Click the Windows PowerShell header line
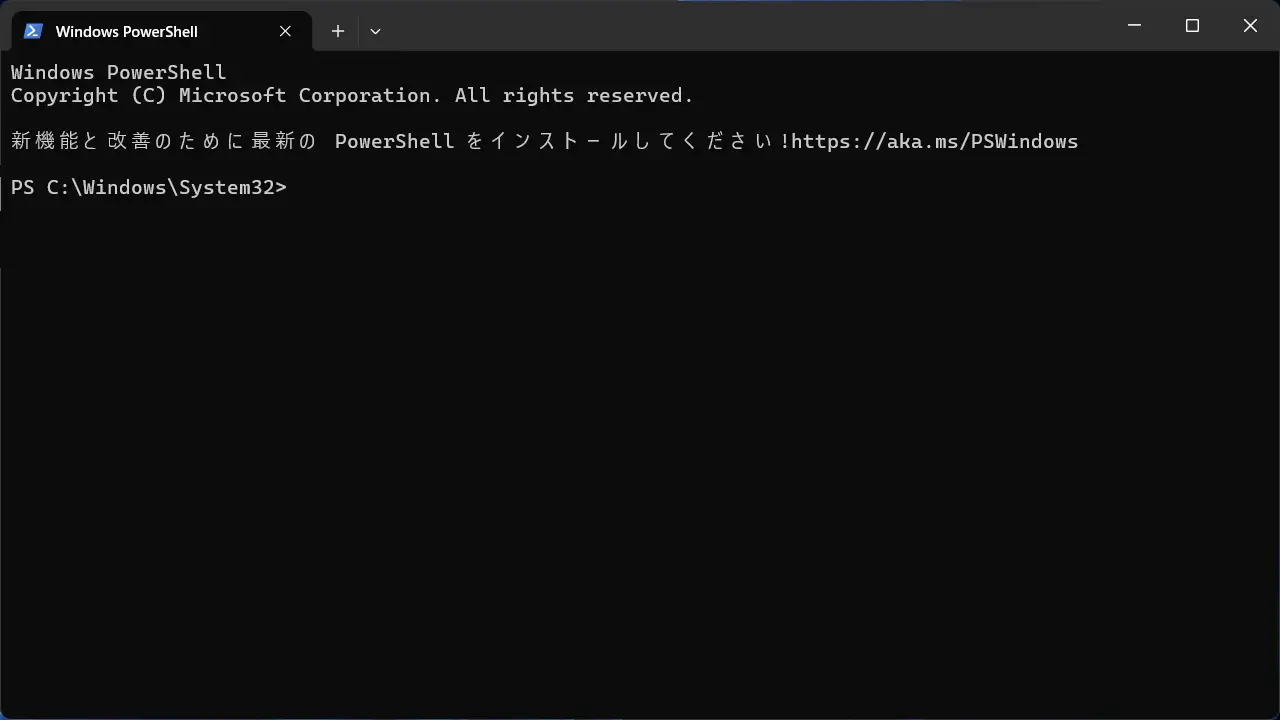This screenshot has width=1280, height=720. coord(118,72)
